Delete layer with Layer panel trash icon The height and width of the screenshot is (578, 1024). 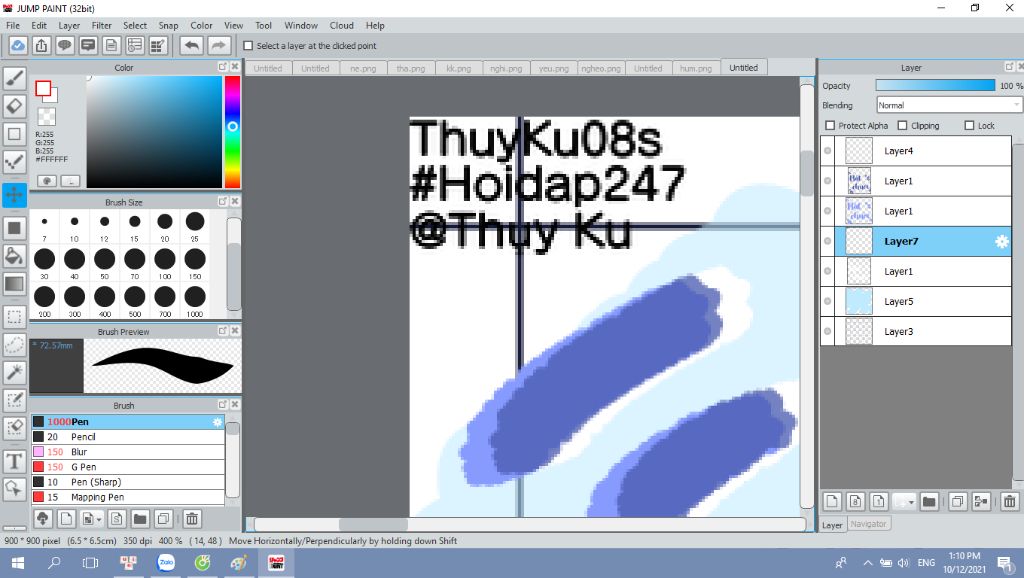1010,502
